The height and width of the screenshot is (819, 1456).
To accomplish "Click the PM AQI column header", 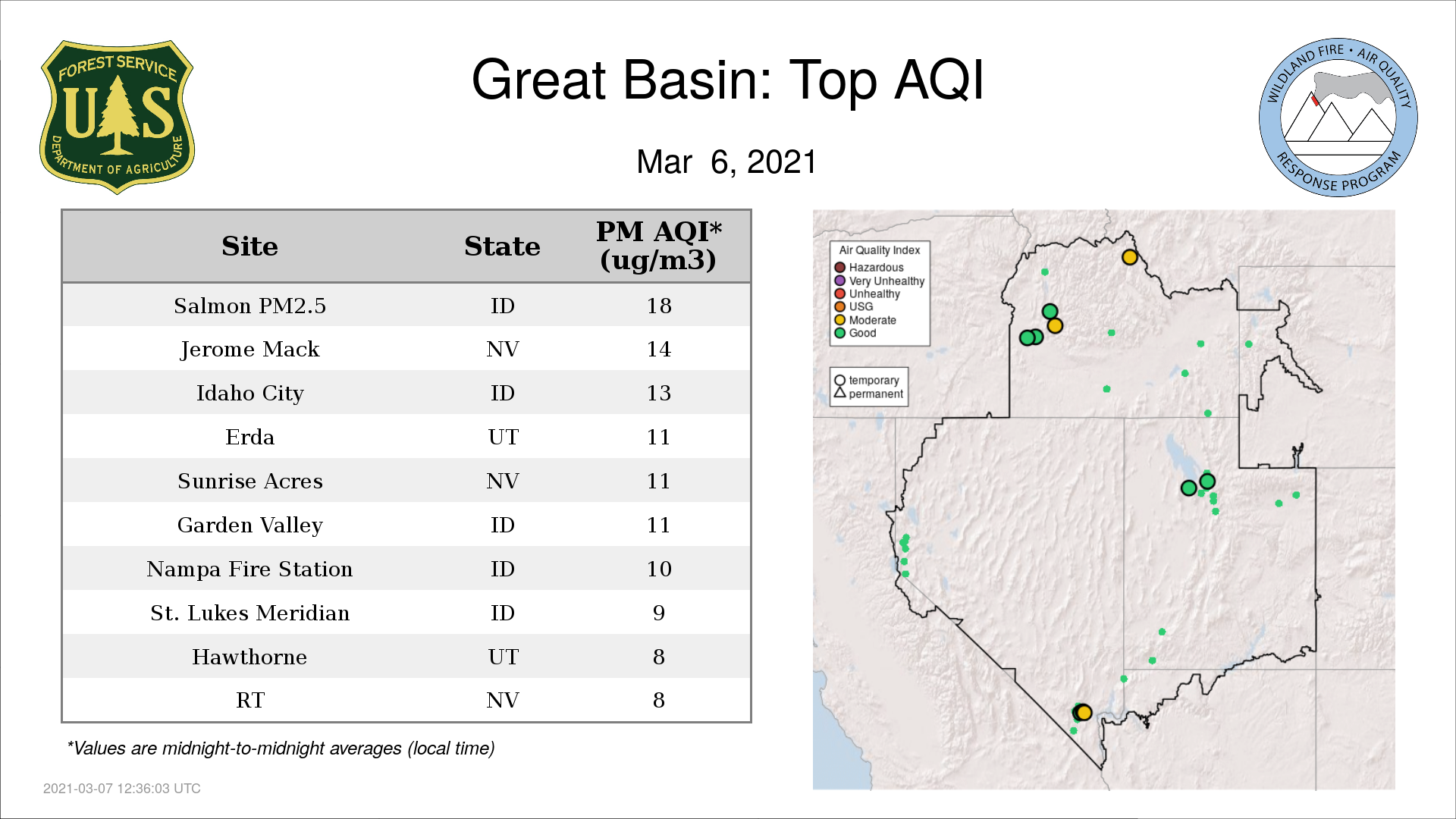I will [658, 246].
